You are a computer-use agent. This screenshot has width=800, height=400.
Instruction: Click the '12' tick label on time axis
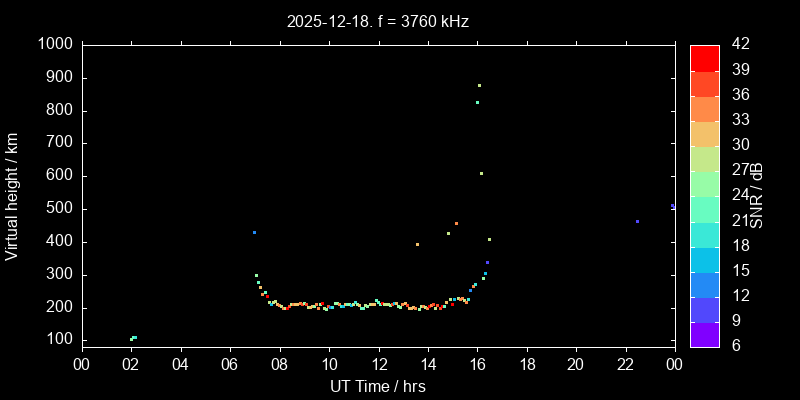coord(378,363)
